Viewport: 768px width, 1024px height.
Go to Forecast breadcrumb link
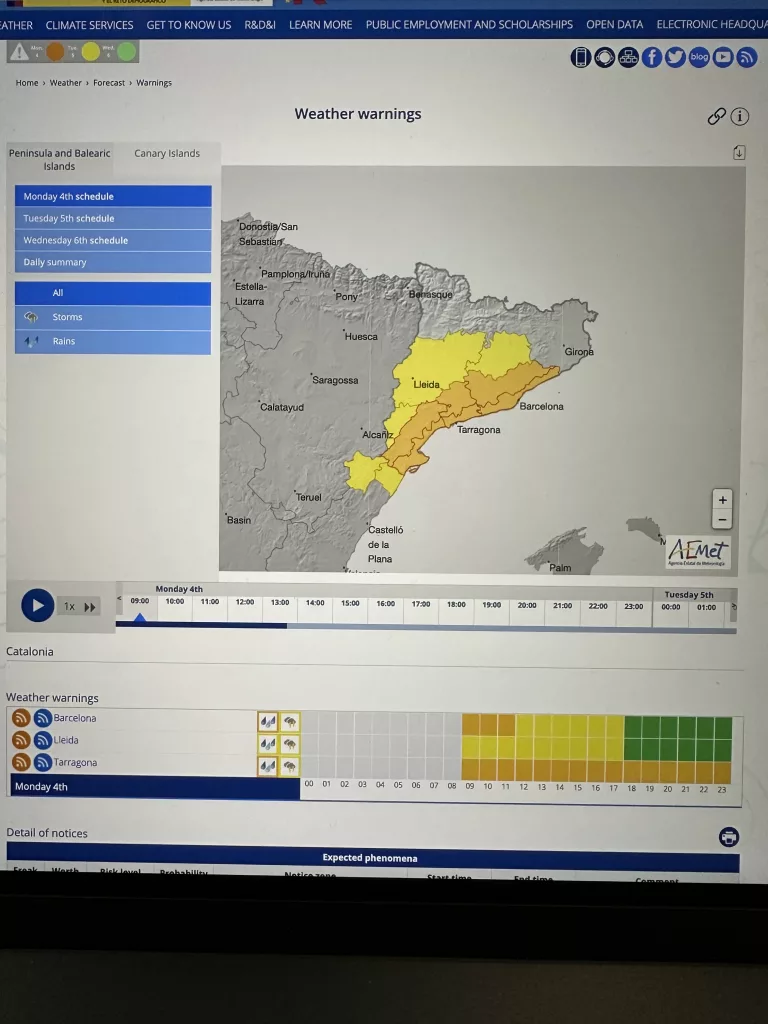coord(109,83)
